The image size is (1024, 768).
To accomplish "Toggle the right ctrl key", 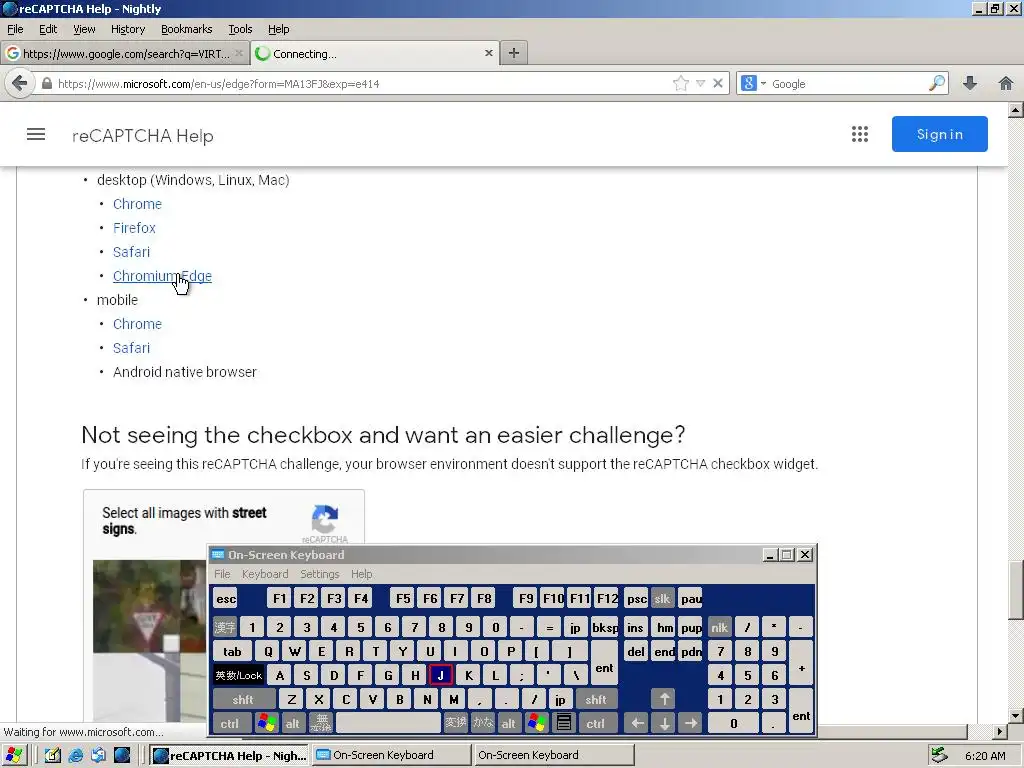I will coord(595,724).
